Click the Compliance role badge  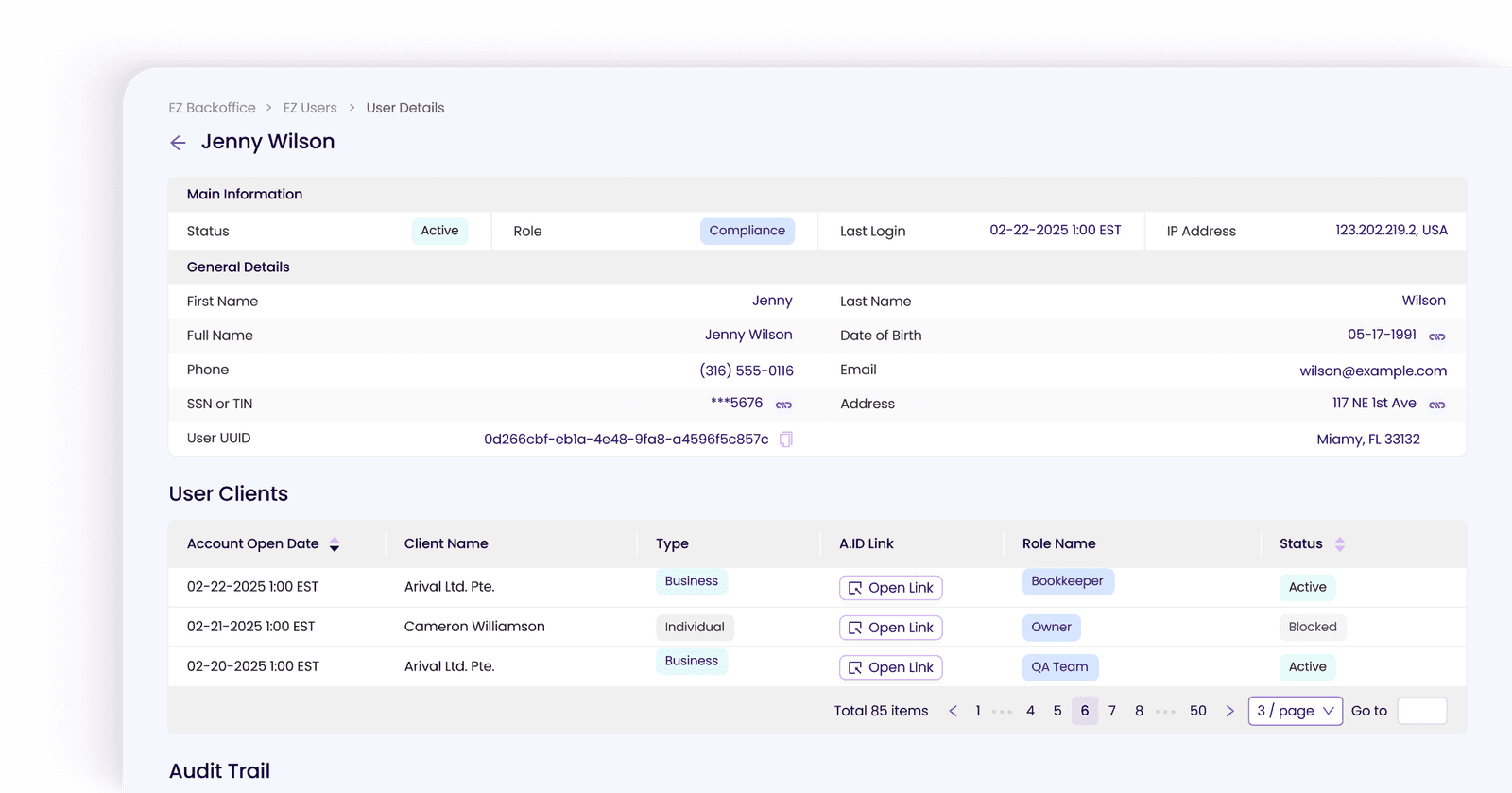[x=747, y=231]
